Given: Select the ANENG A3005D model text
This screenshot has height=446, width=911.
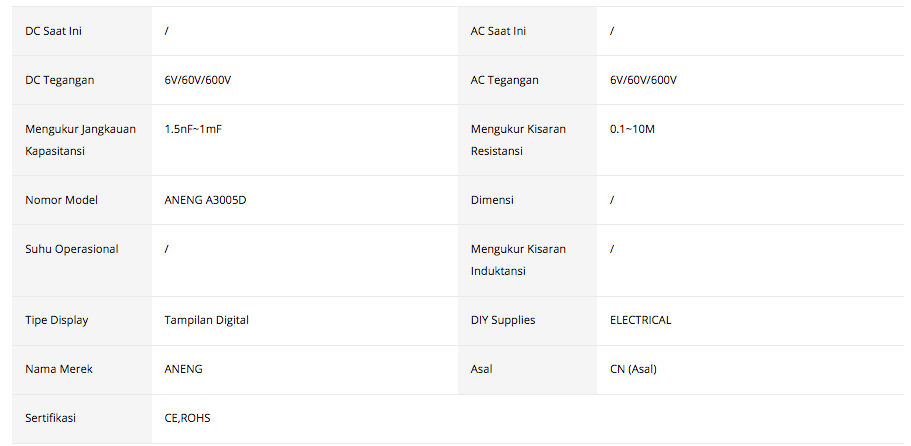Looking at the screenshot, I should [205, 200].
